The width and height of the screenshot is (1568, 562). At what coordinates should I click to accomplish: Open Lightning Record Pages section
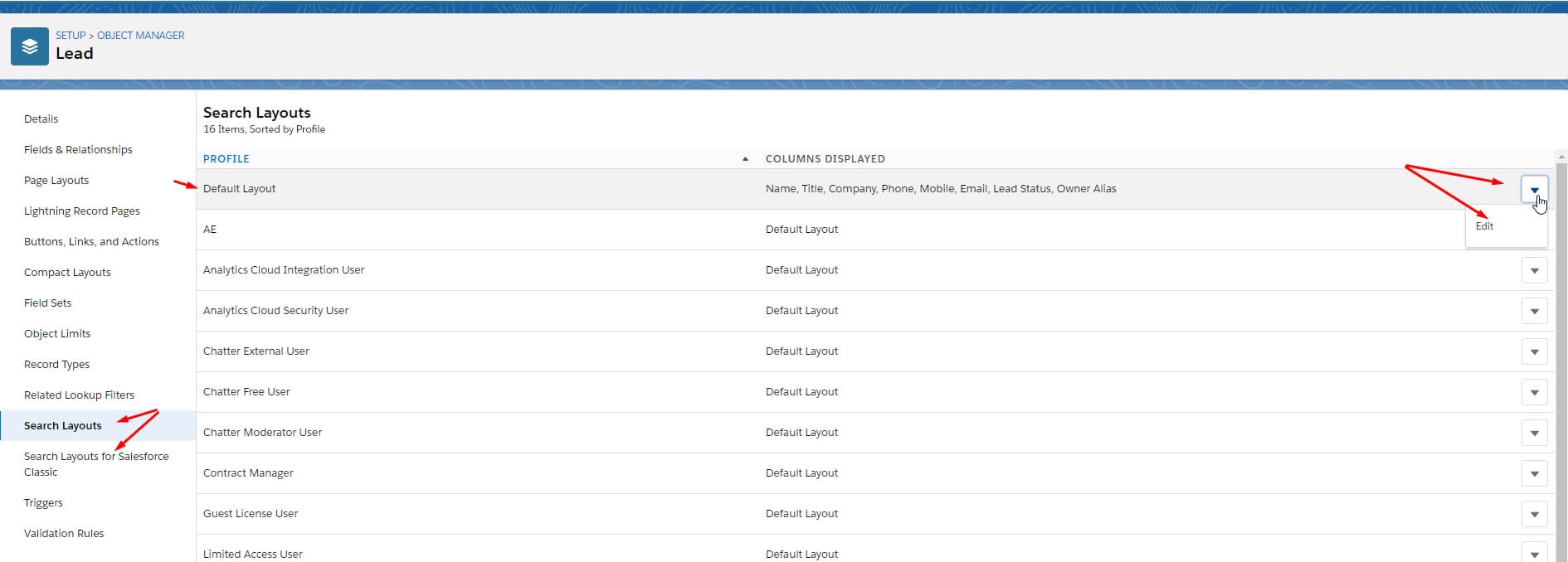pos(82,211)
